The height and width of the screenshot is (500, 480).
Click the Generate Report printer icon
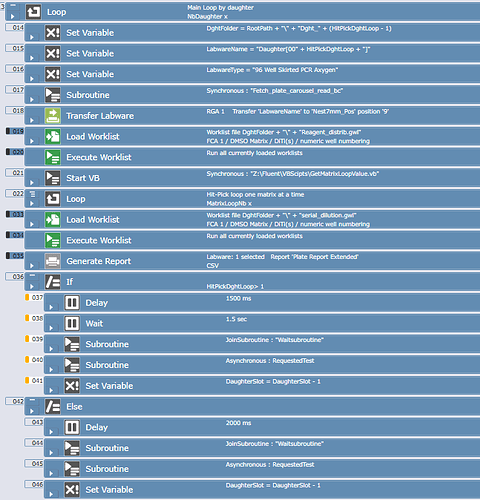click(x=53, y=261)
